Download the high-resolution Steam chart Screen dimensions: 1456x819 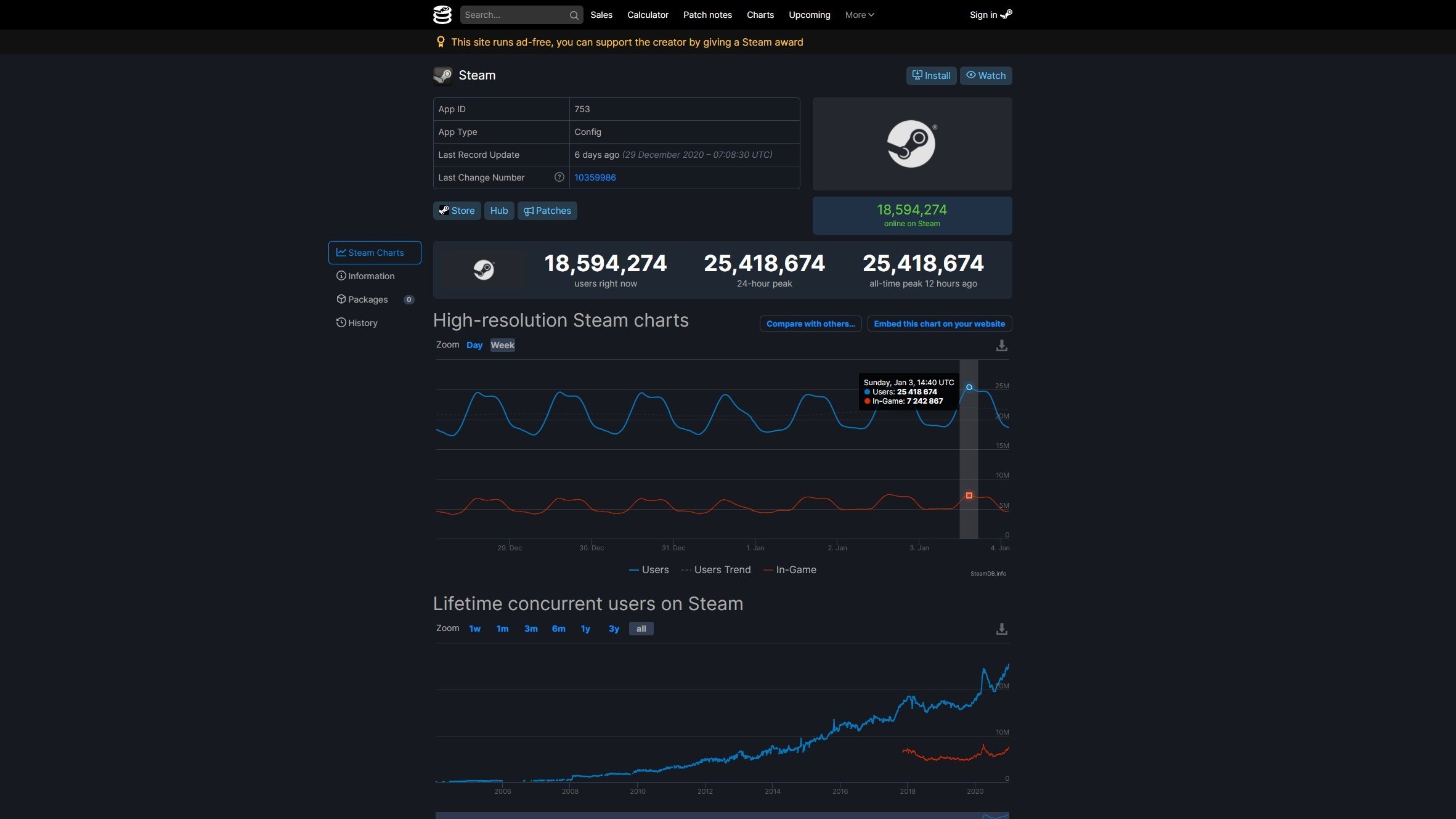[1001, 345]
